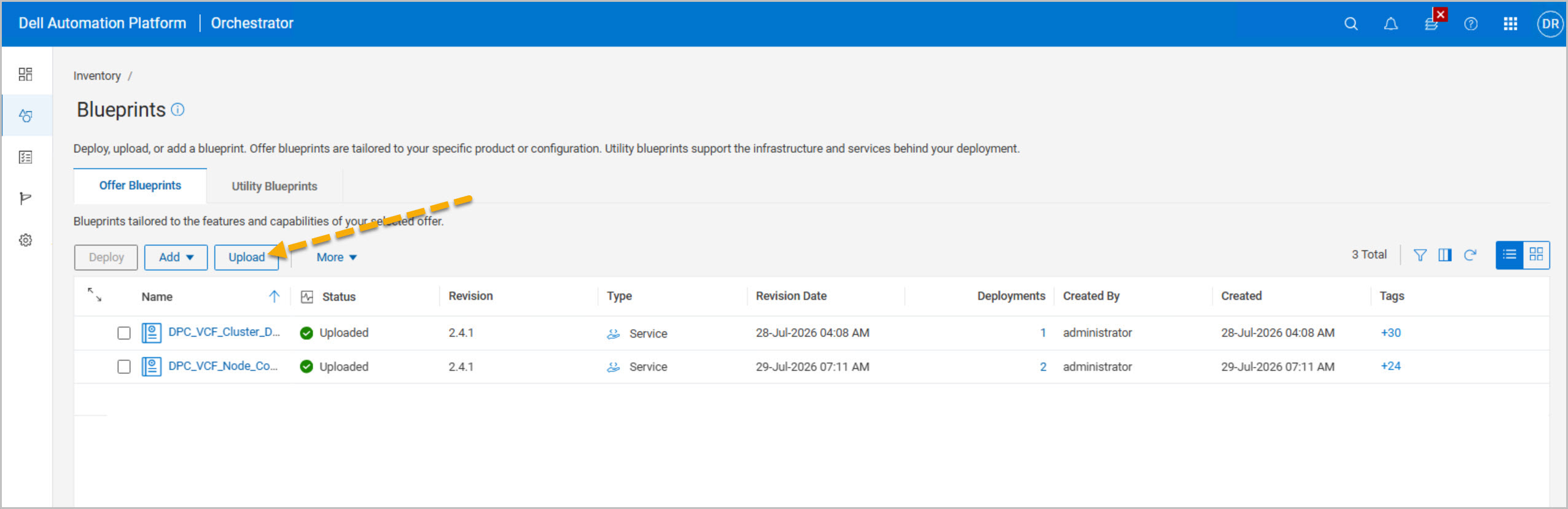This screenshot has height=509, width=1568.
Task: Open the settings gear in sidebar
Action: [x=26, y=240]
